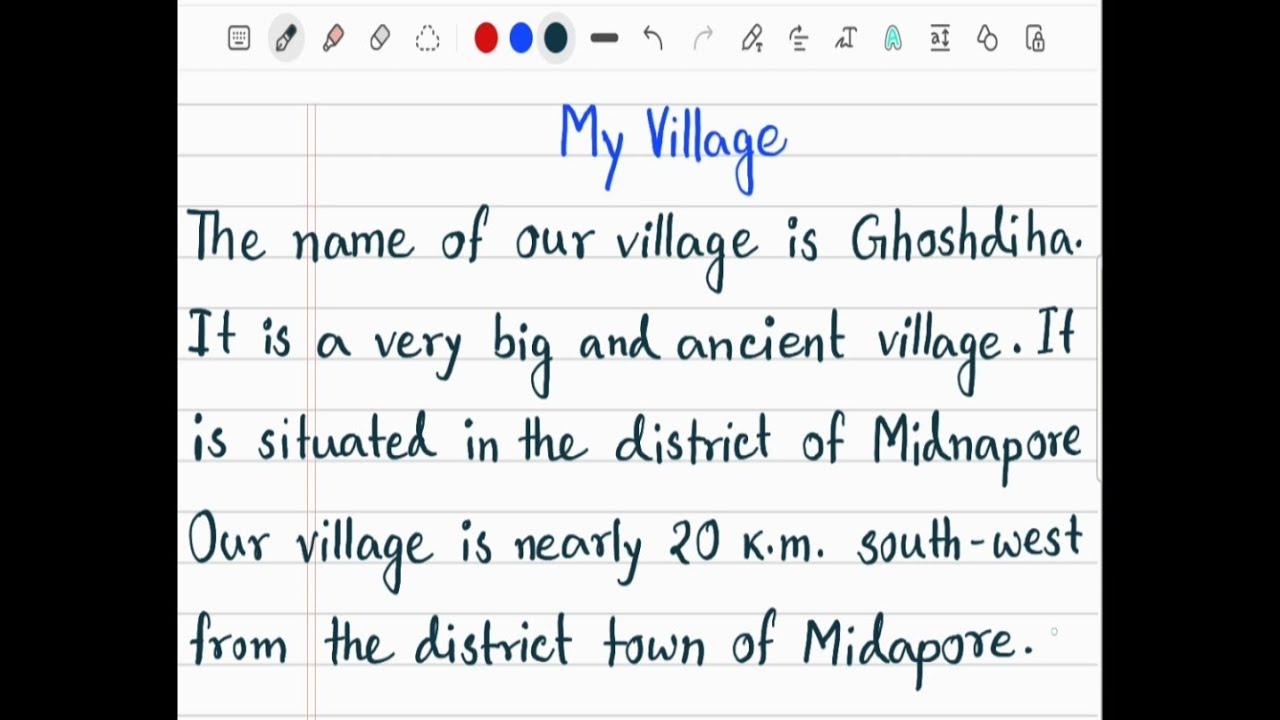Open the easy writing pad tool

940,39
